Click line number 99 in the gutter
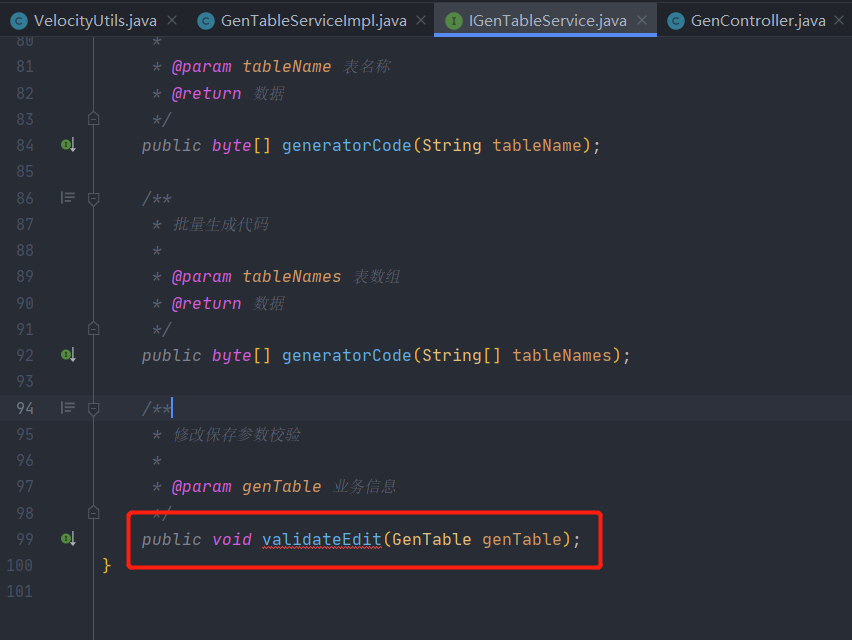Viewport: 852px width, 640px height. (23, 539)
